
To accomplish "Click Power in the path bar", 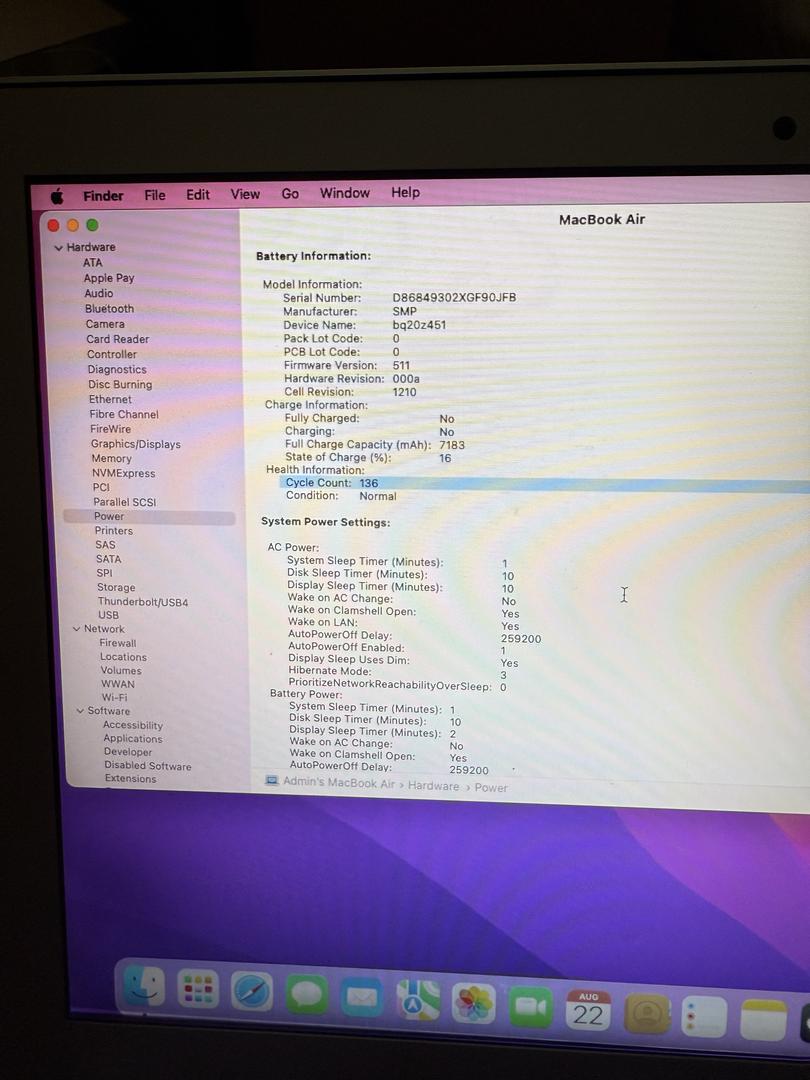I will (x=490, y=787).
